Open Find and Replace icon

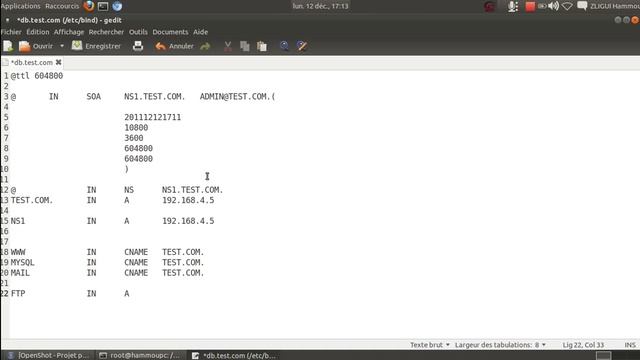pos(302,46)
